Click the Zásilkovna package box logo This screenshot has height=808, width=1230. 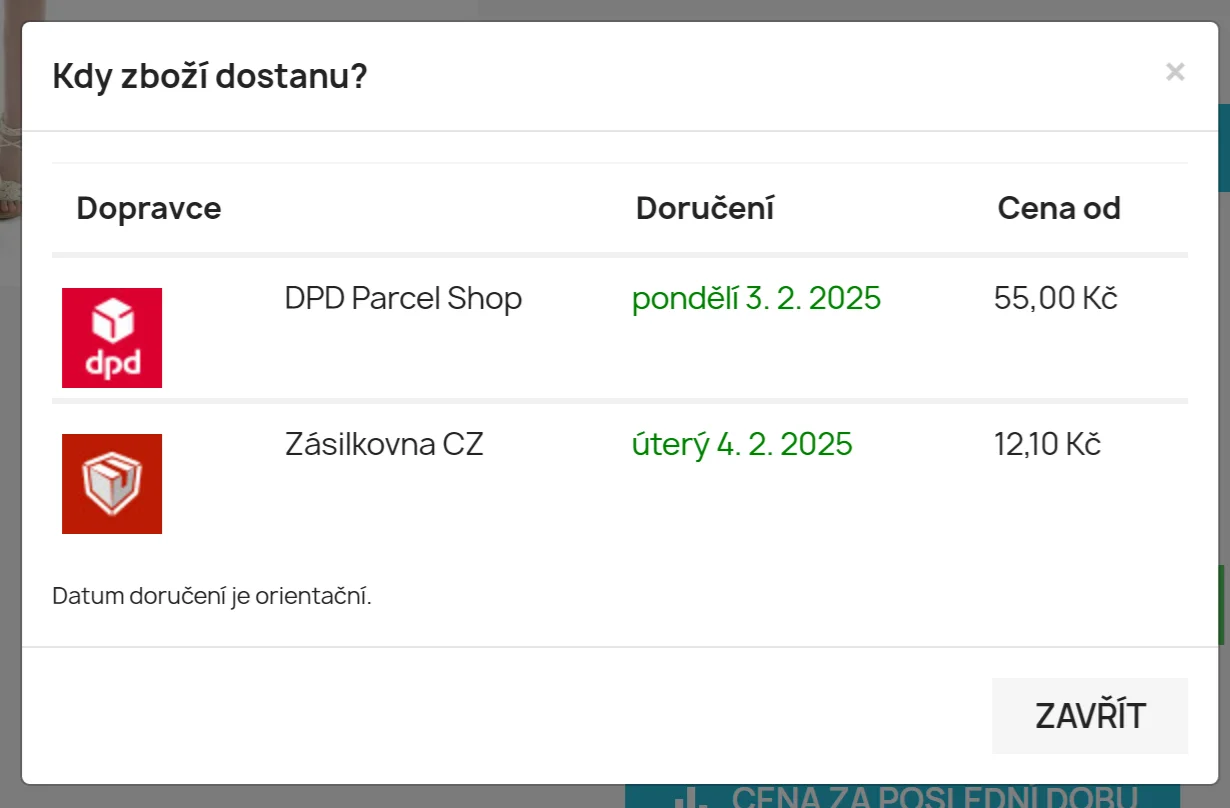[112, 484]
